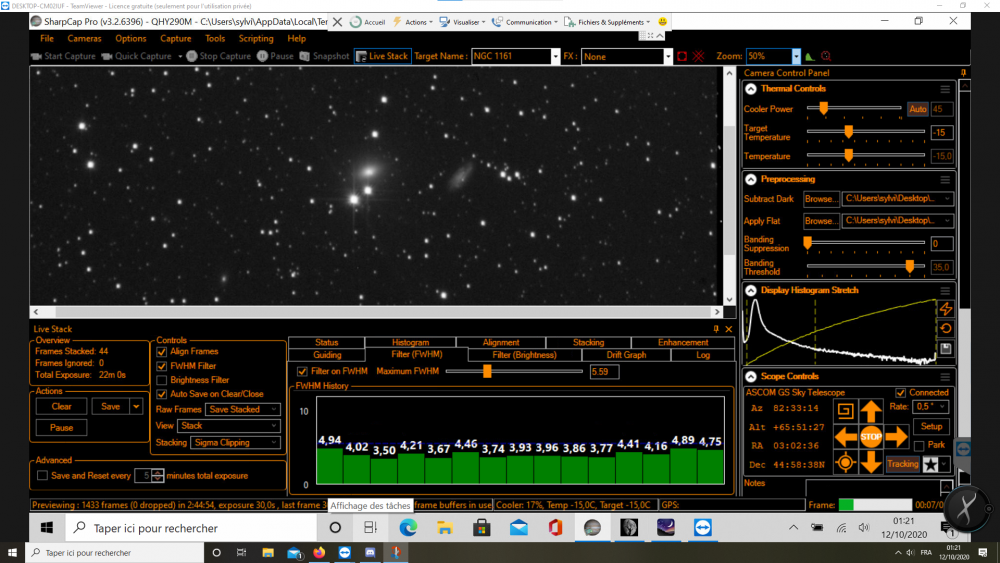Move the scope up with the up arrow

click(x=871, y=411)
